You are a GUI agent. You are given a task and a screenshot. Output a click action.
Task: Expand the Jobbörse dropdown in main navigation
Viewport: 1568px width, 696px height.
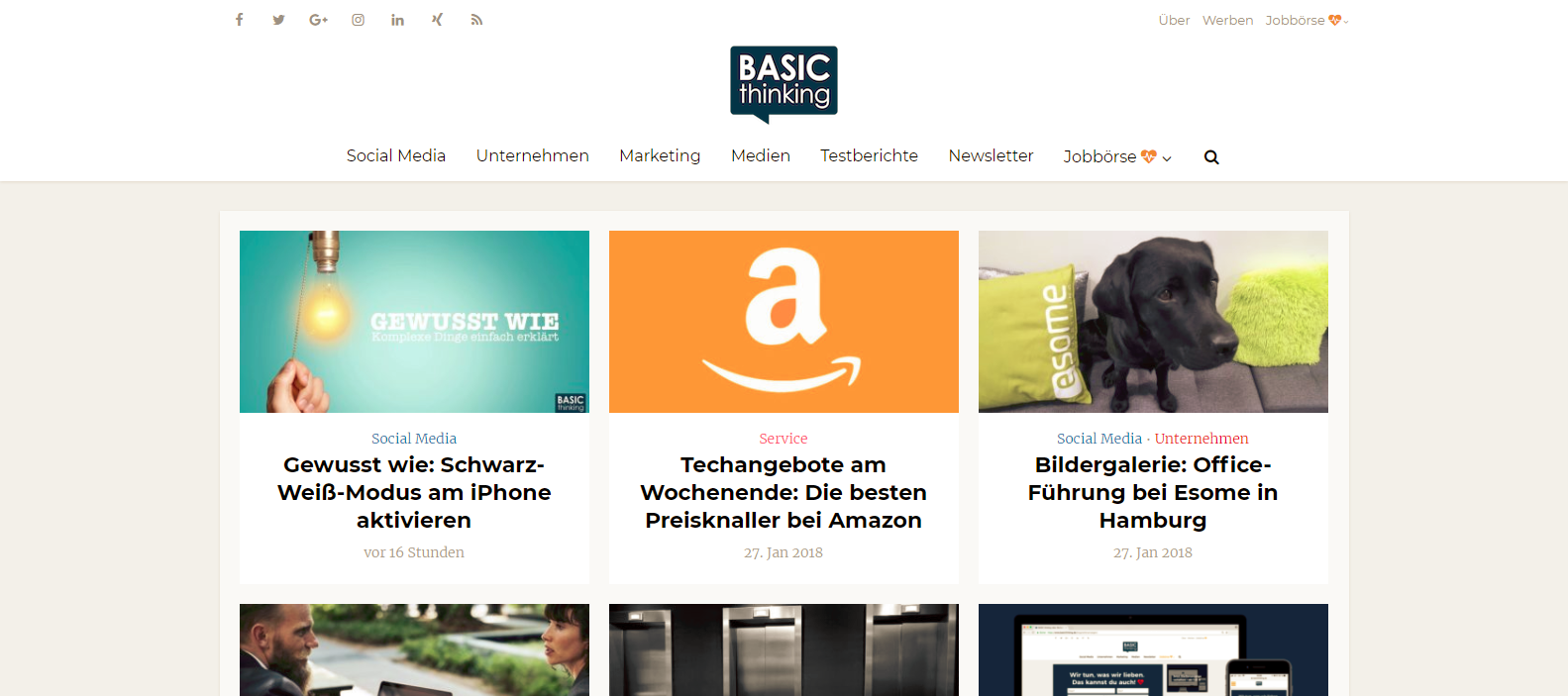coord(1117,156)
